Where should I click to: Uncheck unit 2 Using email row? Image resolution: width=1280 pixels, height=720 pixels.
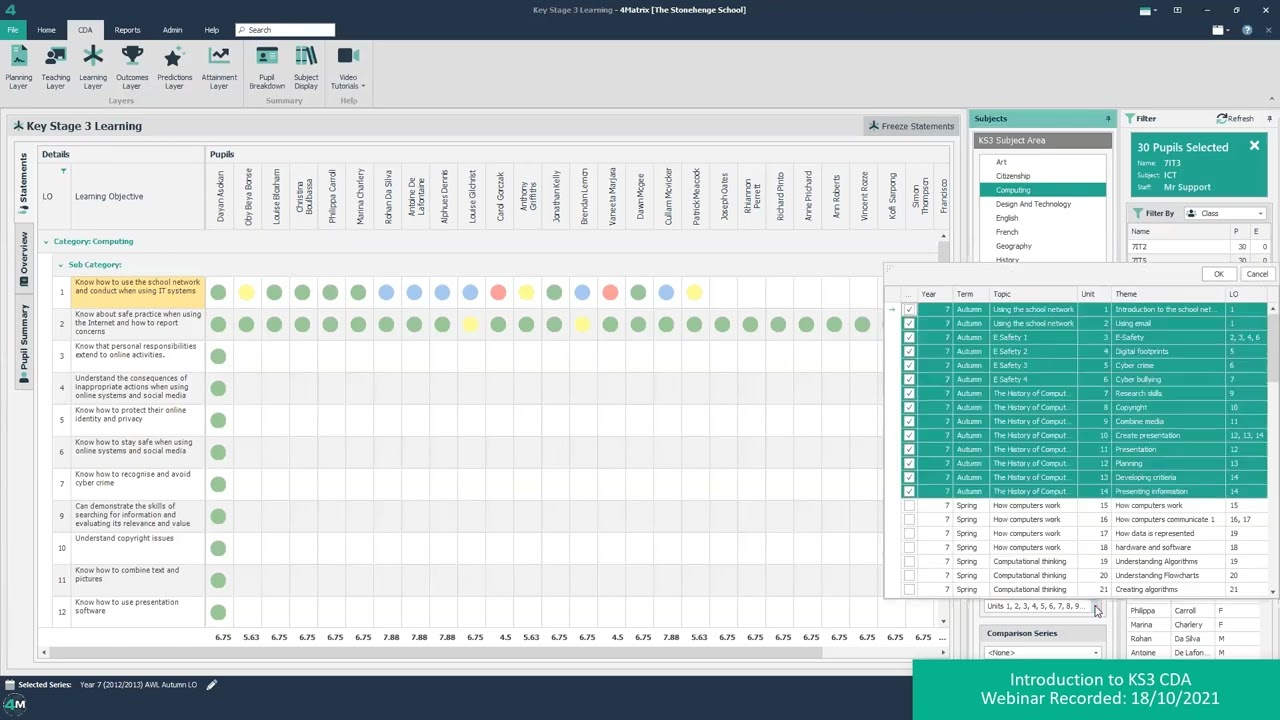coord(909,323)
